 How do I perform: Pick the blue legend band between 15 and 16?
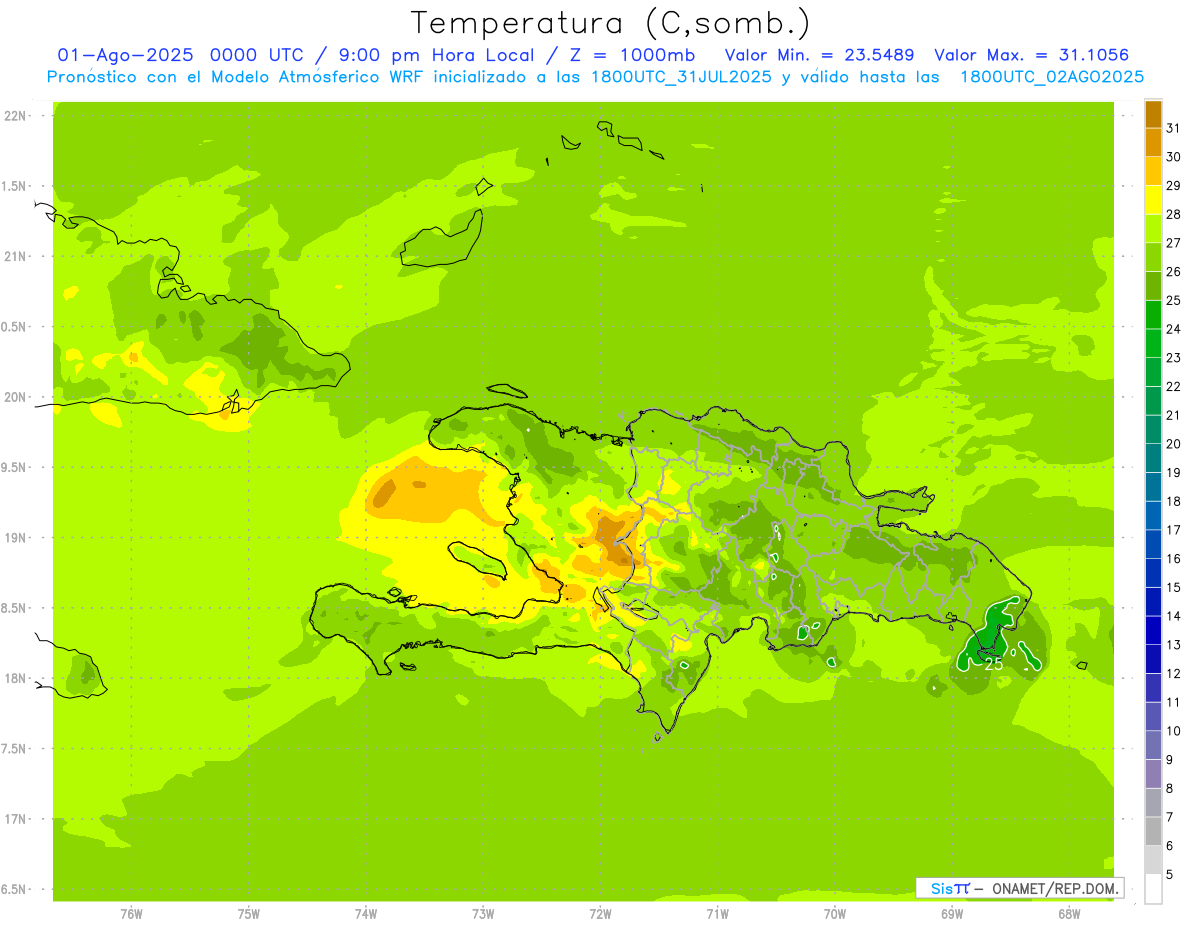[x=1153, y=573]
